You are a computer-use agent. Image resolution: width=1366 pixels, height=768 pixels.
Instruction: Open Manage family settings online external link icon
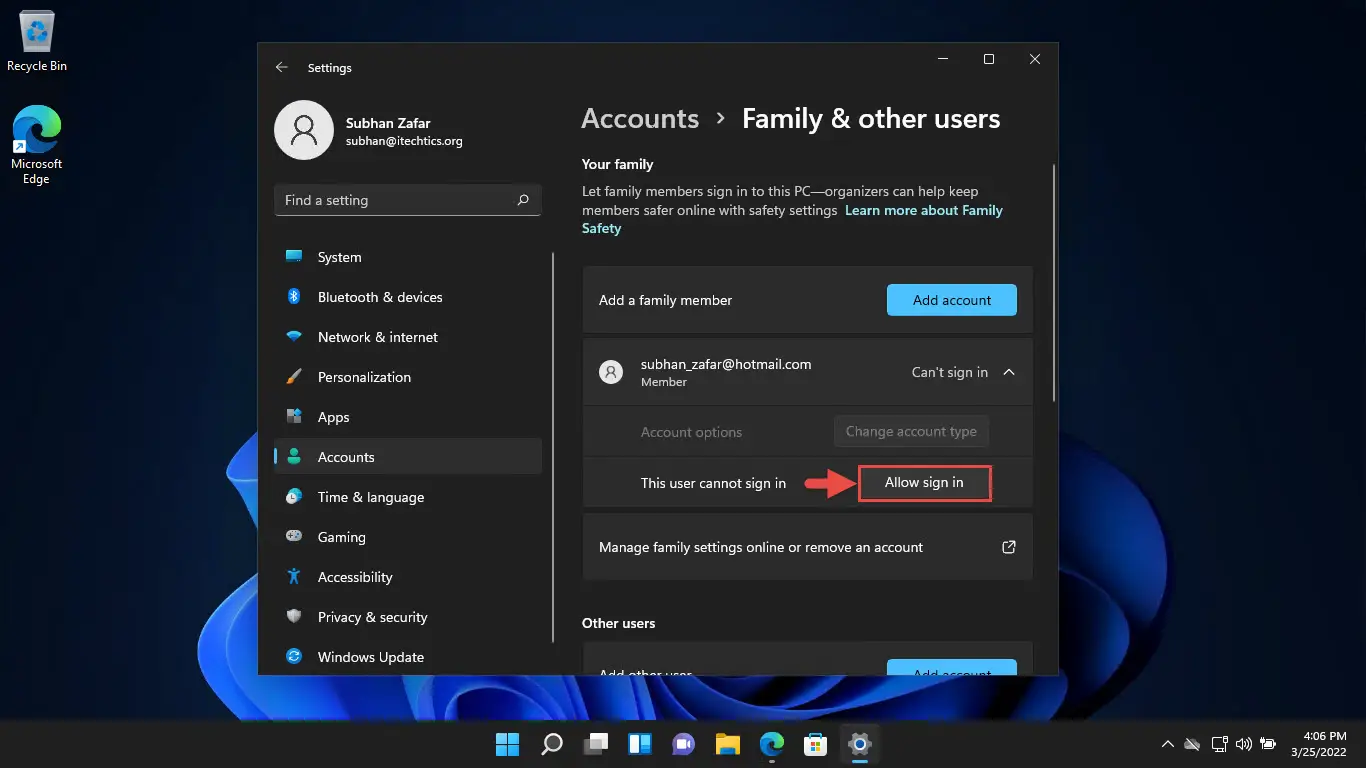pos(1009,547)
